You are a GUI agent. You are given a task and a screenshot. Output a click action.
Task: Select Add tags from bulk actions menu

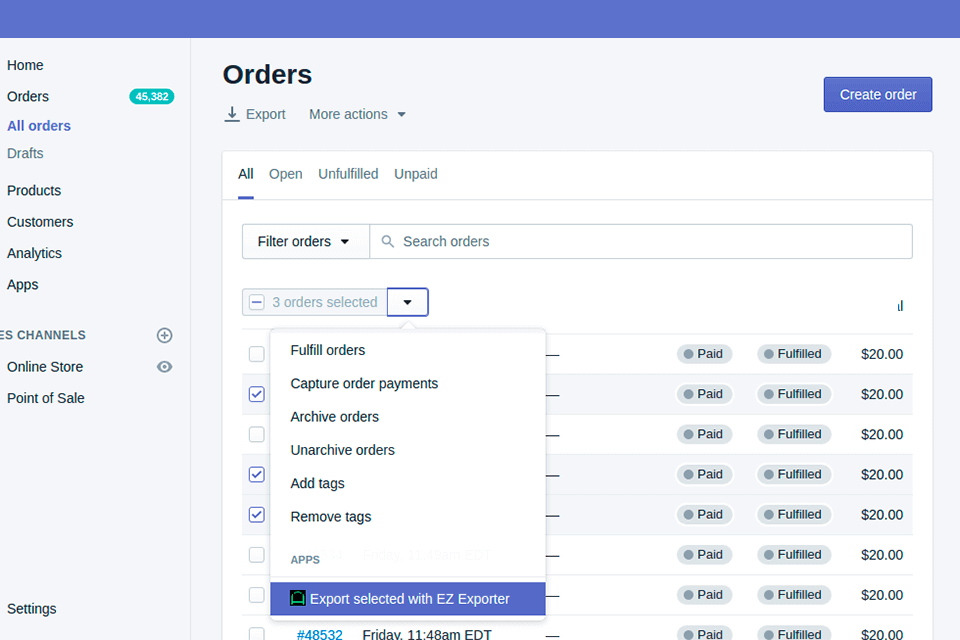(318, 483)
